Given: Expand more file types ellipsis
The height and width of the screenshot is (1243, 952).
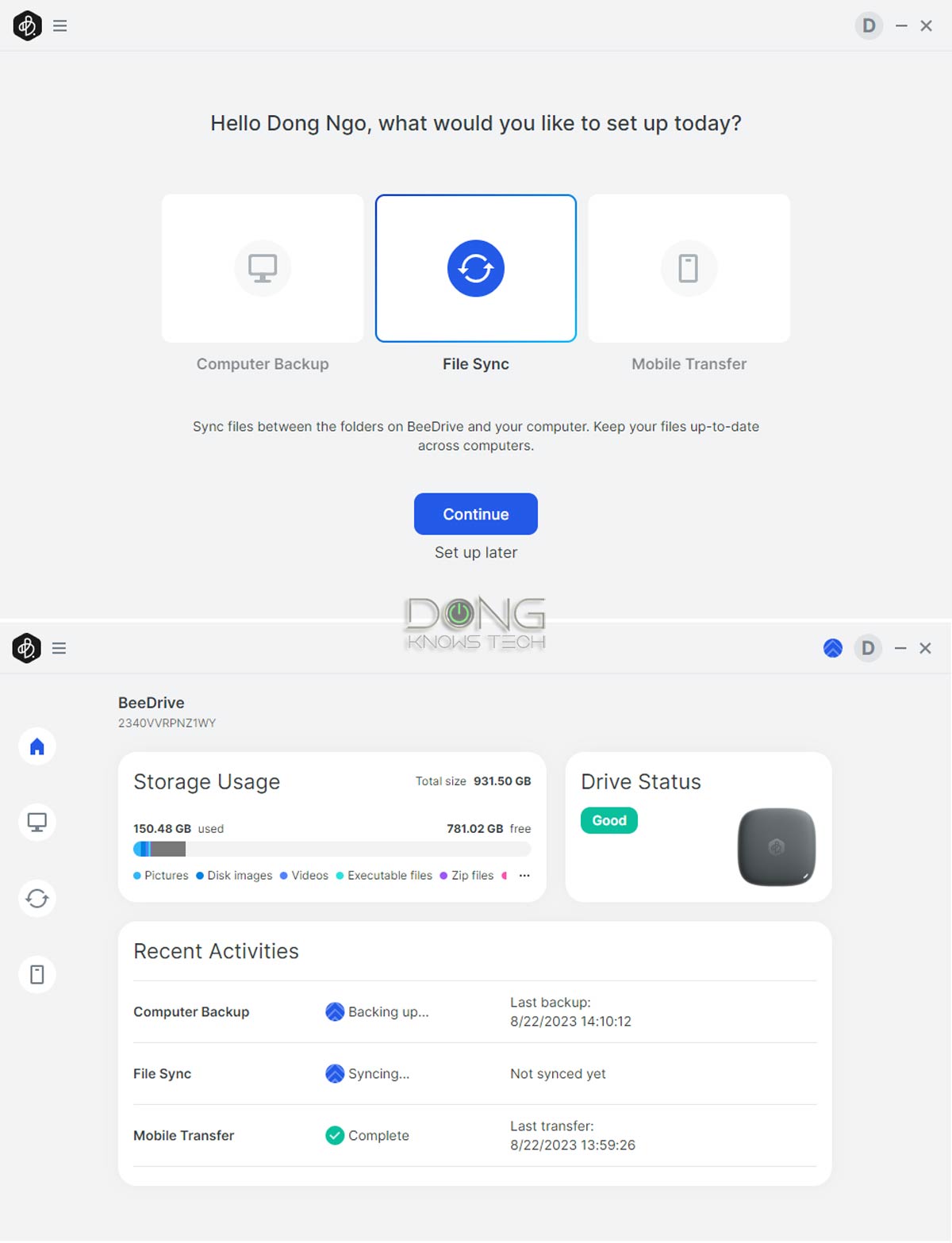Looking at the screenshot, I should click(524, 876).
